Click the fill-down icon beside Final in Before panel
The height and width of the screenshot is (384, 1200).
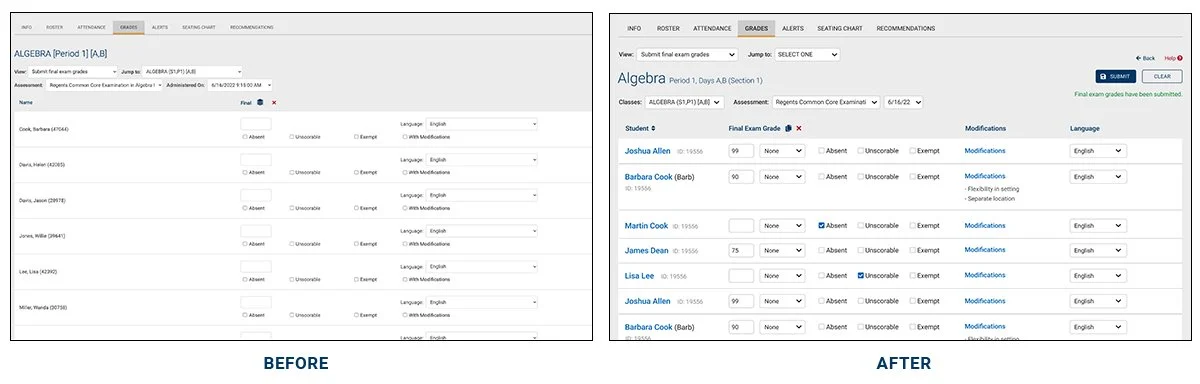click(261, 102)
